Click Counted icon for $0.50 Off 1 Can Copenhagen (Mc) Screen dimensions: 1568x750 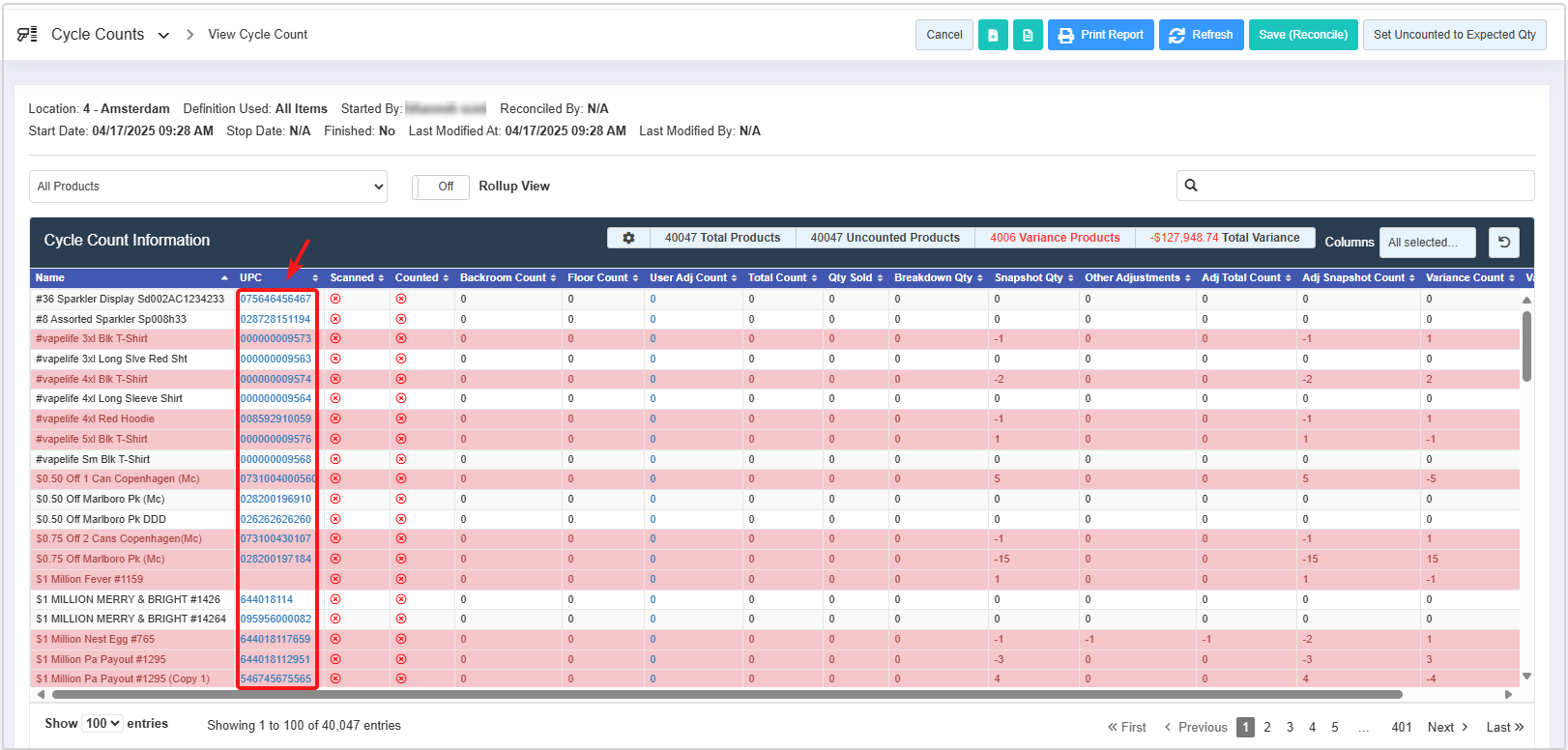[x=401, y=478]
